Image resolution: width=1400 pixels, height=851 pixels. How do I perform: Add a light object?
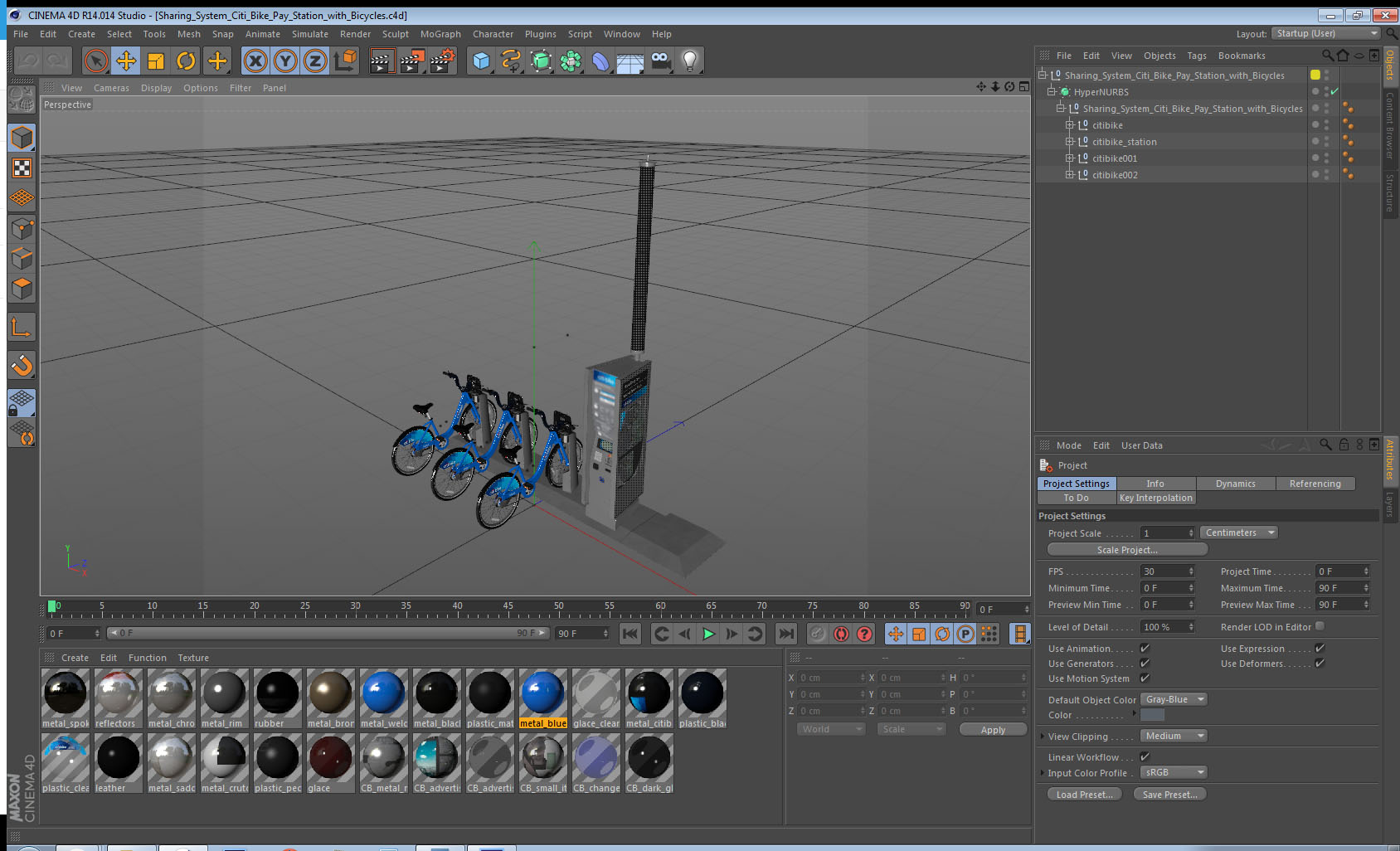click(x=690, y=61)
